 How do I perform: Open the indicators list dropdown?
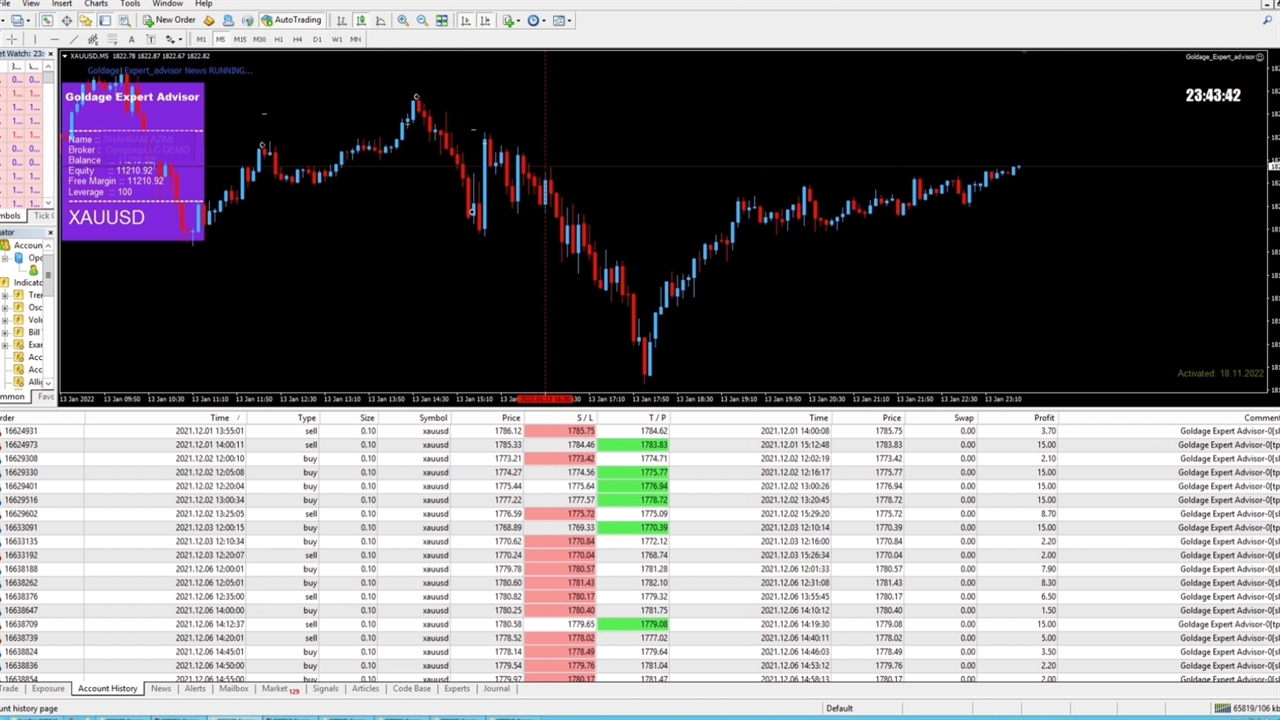click(511, 20)
